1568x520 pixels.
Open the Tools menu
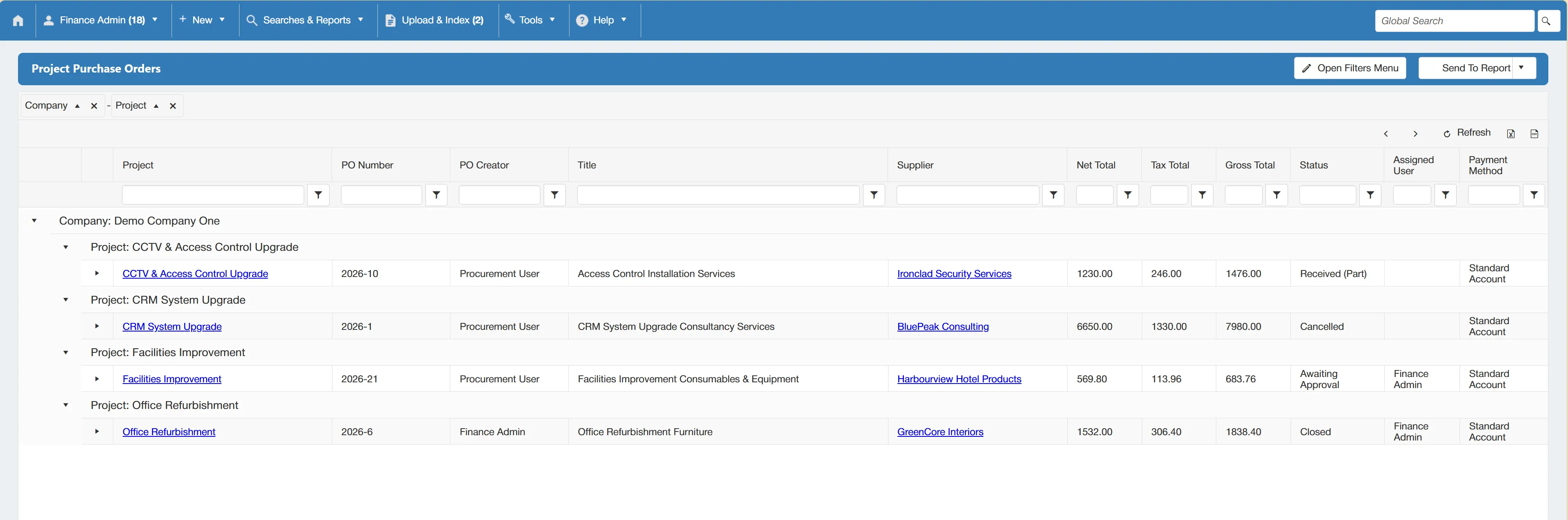530,20
